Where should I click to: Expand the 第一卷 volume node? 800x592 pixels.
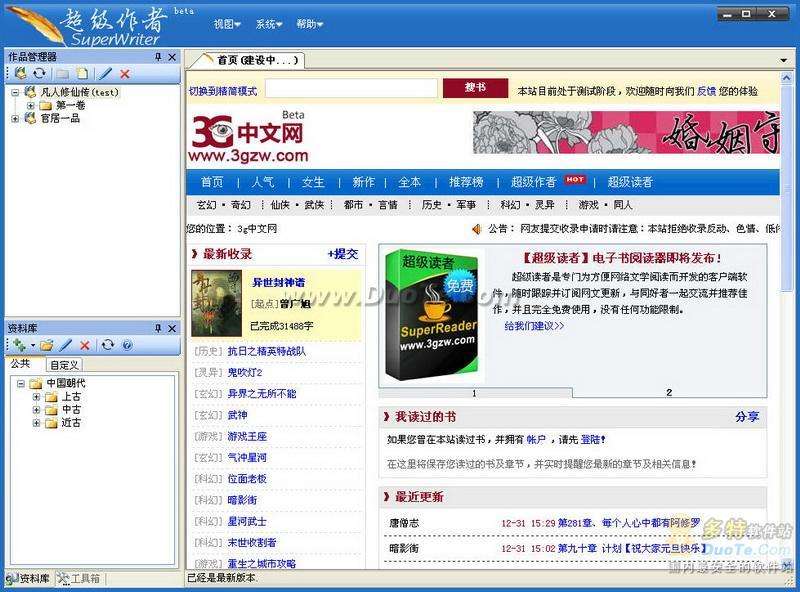point(31,106)
